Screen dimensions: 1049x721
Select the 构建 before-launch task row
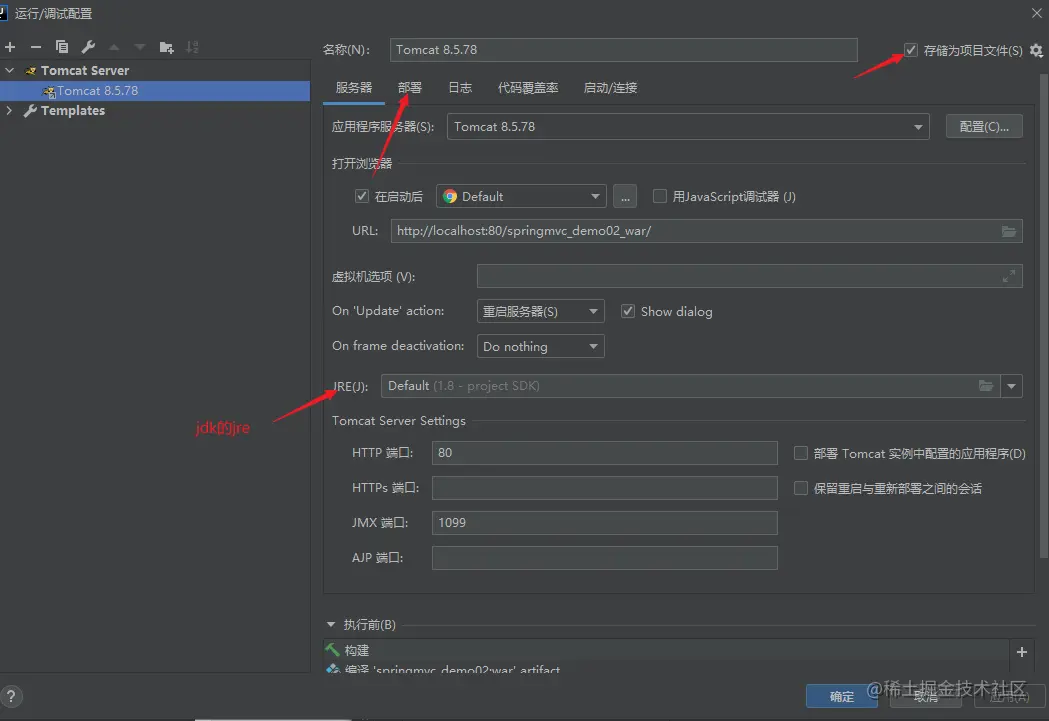tap(666, 650)
